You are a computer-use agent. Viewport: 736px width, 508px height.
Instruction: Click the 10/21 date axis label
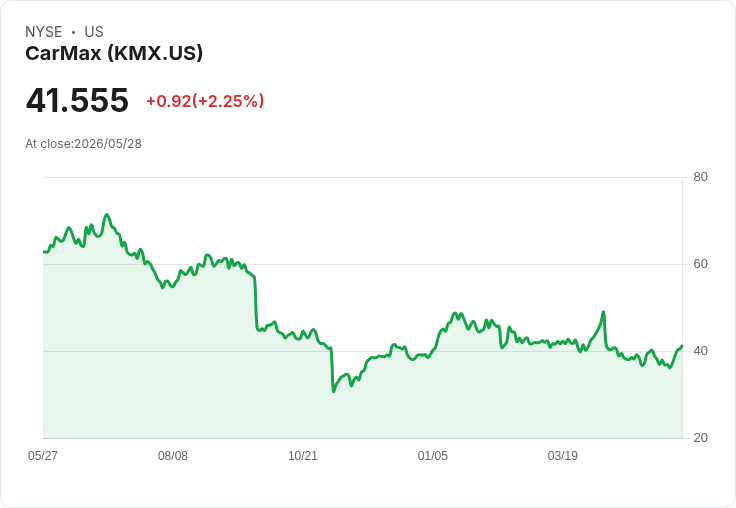tap(303, 455)
